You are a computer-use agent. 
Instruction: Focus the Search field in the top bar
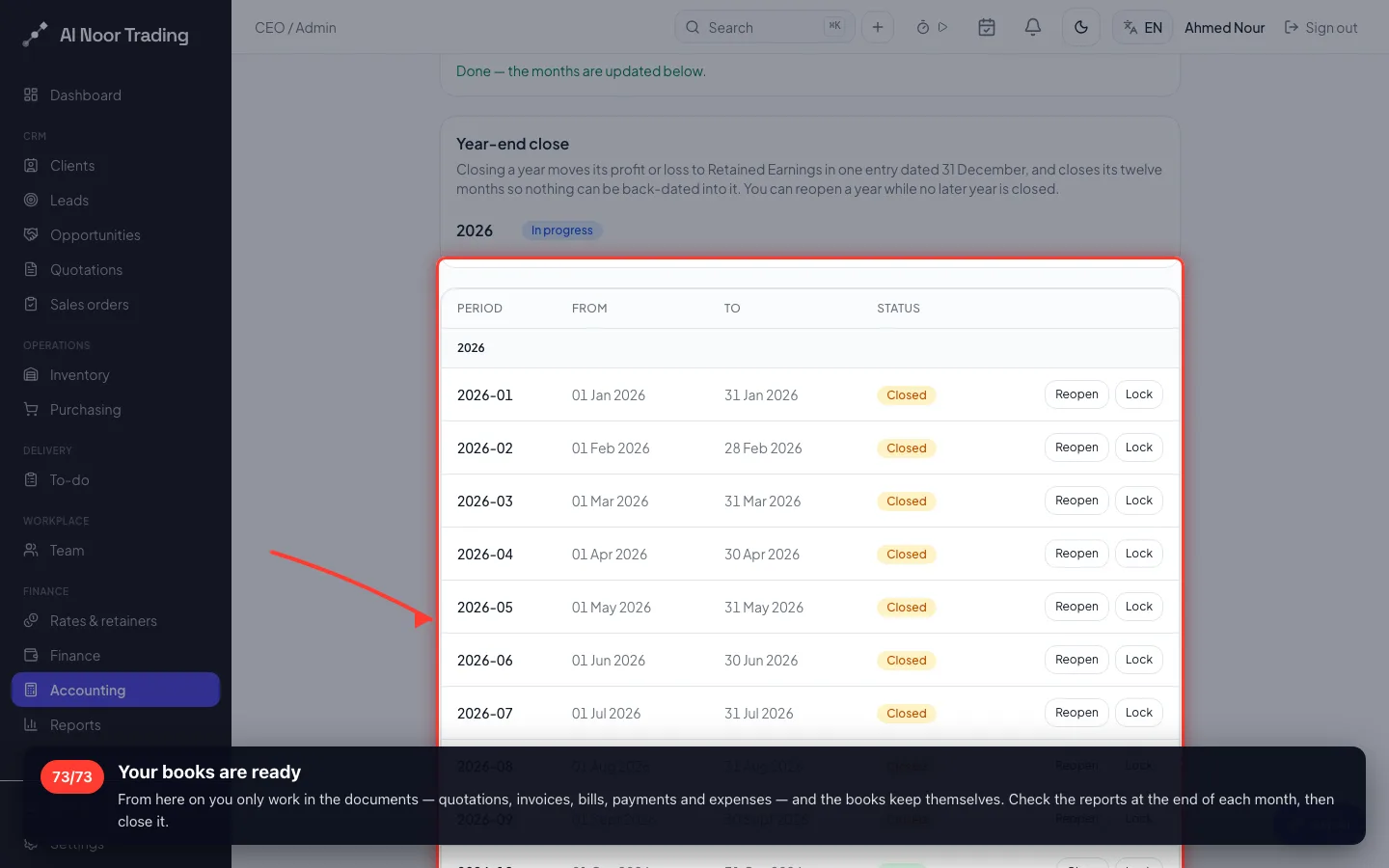click(x=764, y=27)
